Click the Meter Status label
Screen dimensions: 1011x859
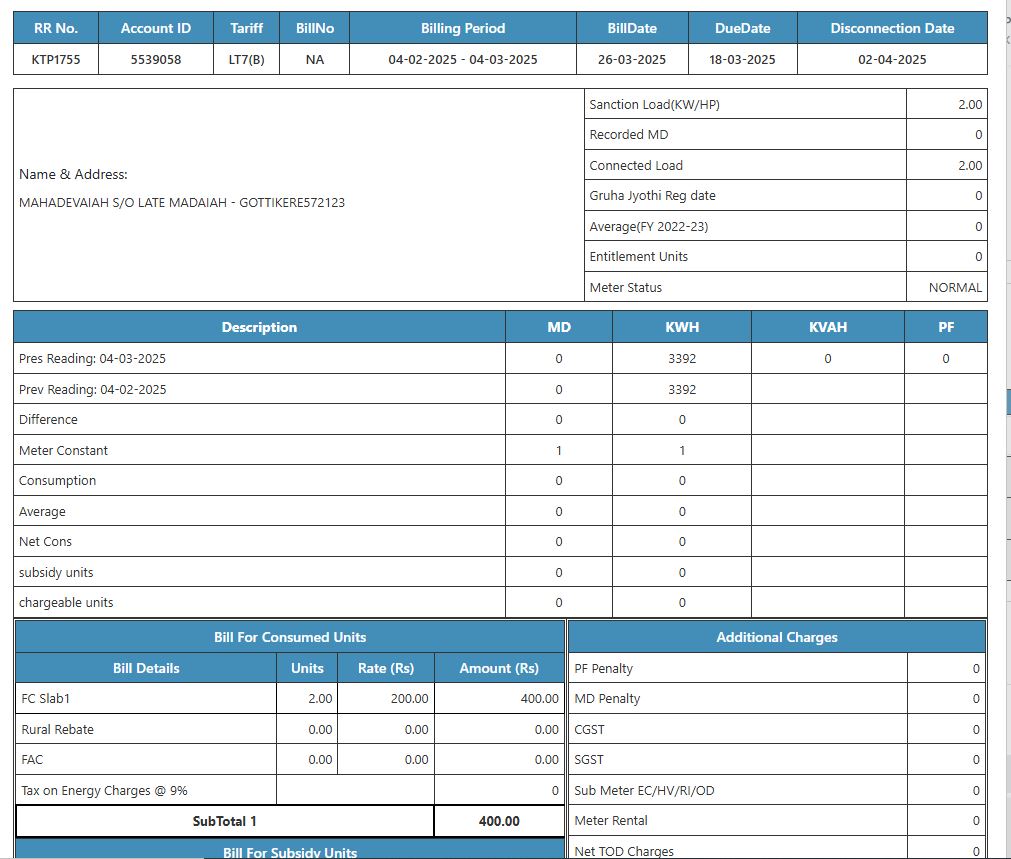click(625, 288)
